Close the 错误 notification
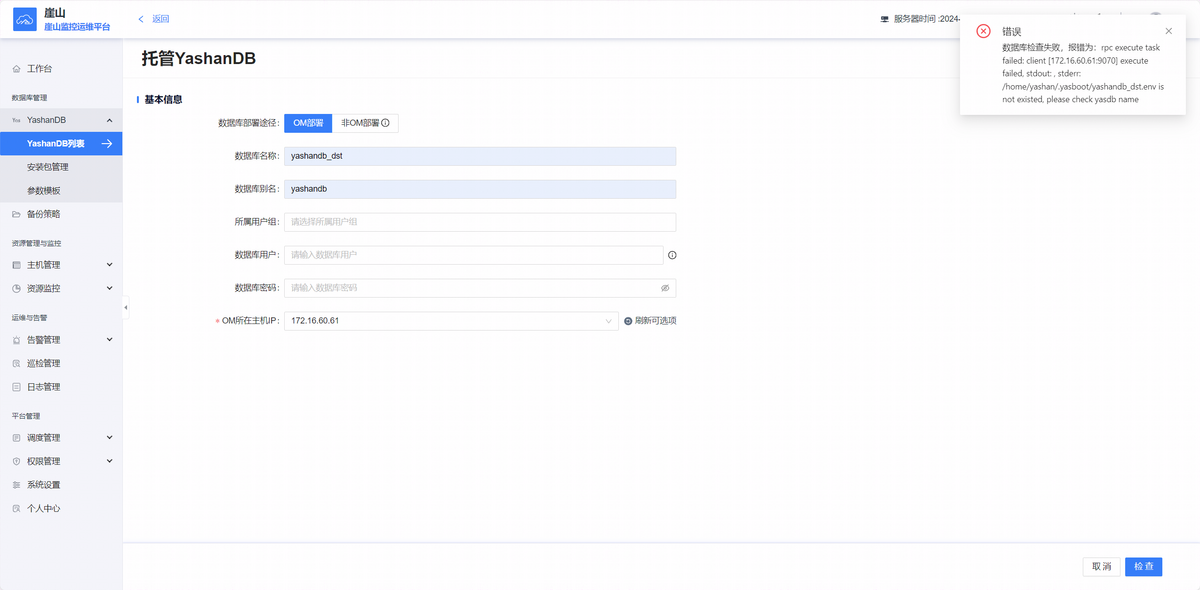The height and width of the screenshot is (590, 1200). 1169,31
